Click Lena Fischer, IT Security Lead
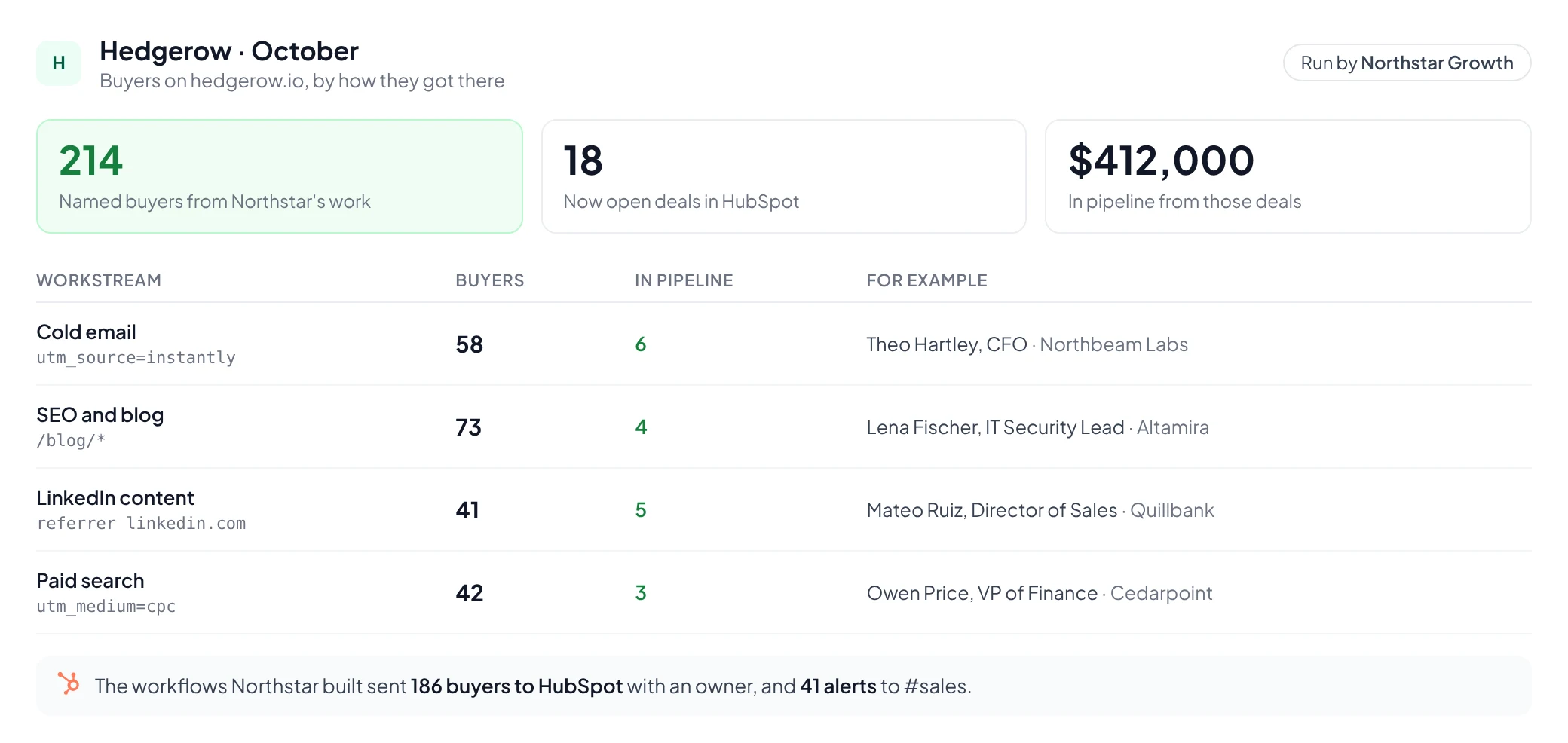The width and height of the screenshot is (1568, 743). pos(995,427)
